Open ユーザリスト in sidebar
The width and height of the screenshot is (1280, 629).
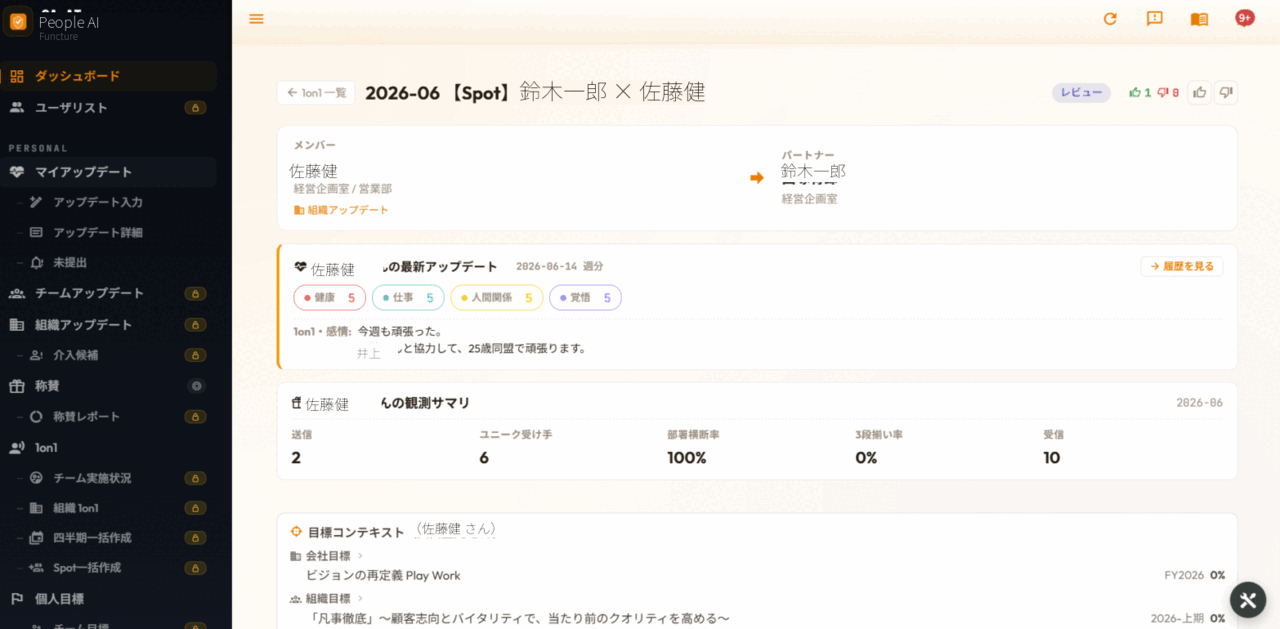(108, 107)
